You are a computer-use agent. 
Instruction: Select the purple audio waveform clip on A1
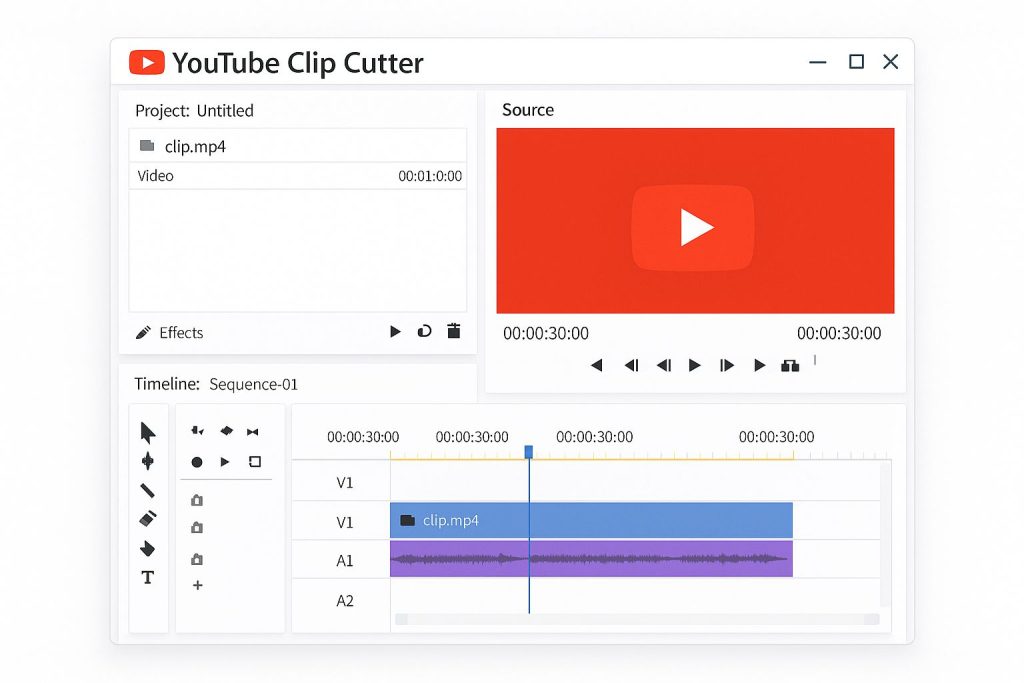coord(591,559)
